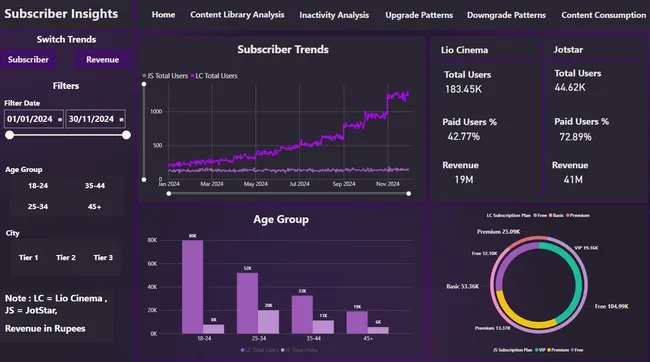Select the 20K JS bar for 25-34

(x=269, y=322)
